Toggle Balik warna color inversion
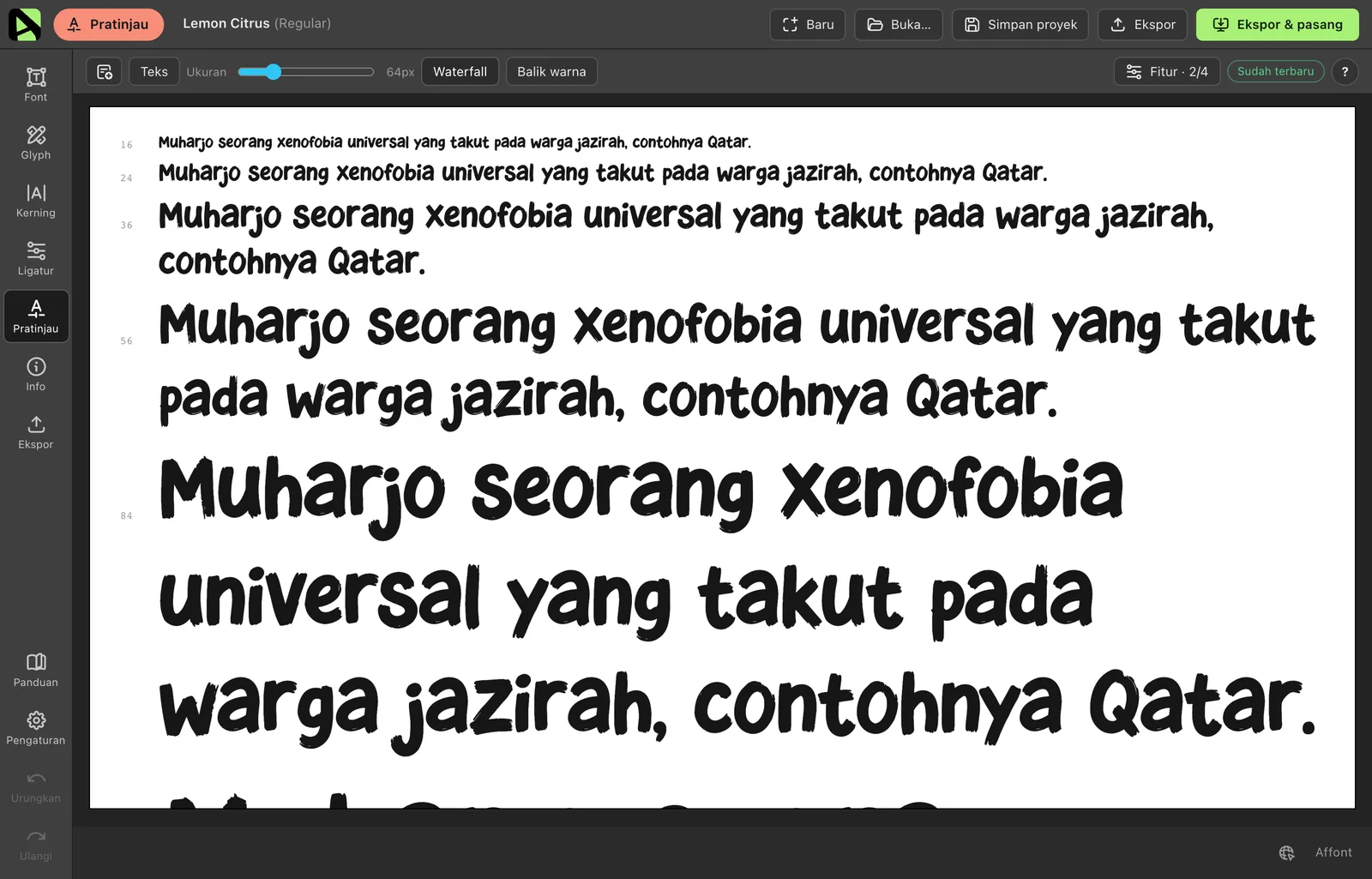 click(551, 72)
